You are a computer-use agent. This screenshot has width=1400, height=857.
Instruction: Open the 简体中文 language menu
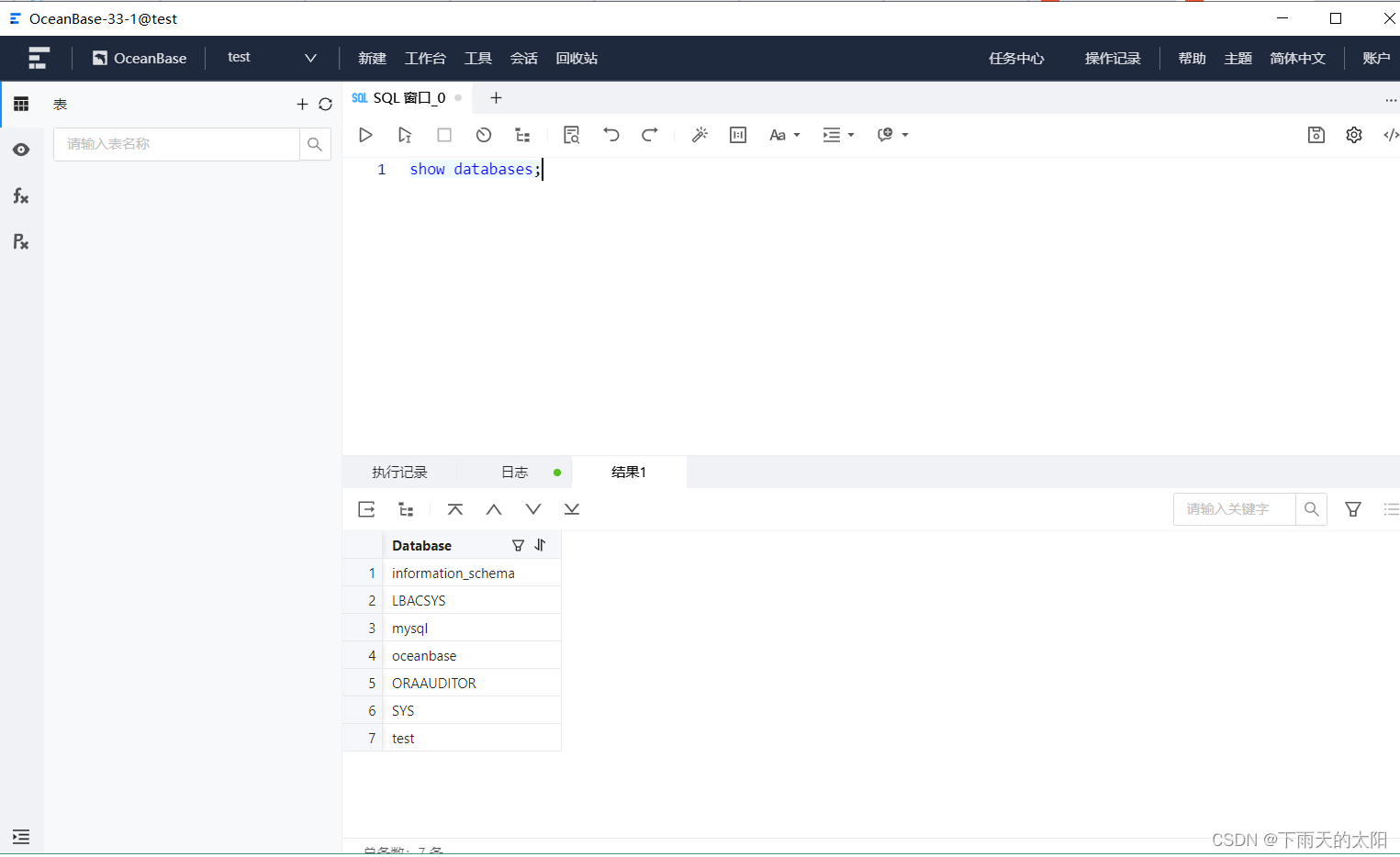[x=1297, y=58]
